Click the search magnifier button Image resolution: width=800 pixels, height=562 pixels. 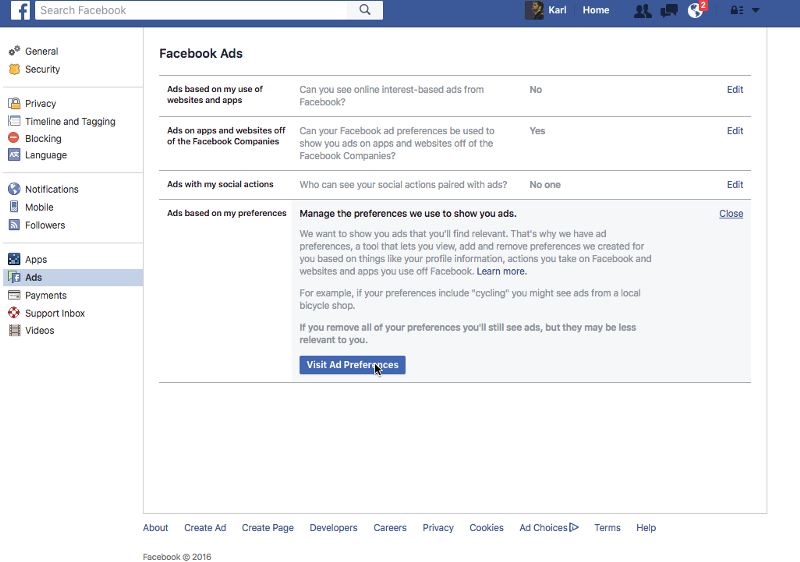point(365,10)
